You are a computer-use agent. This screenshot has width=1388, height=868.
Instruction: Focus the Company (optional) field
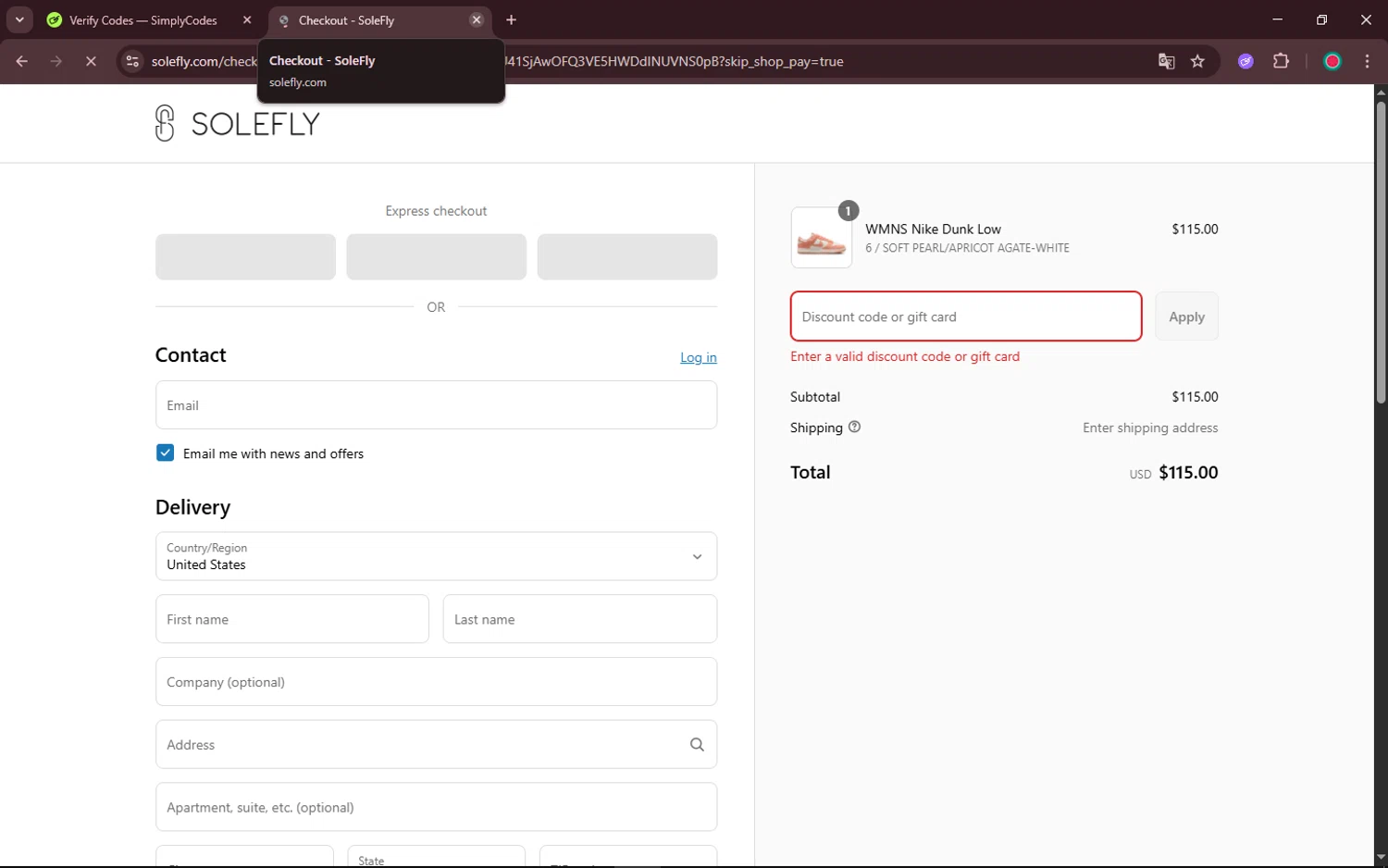(x=436, y=682)
